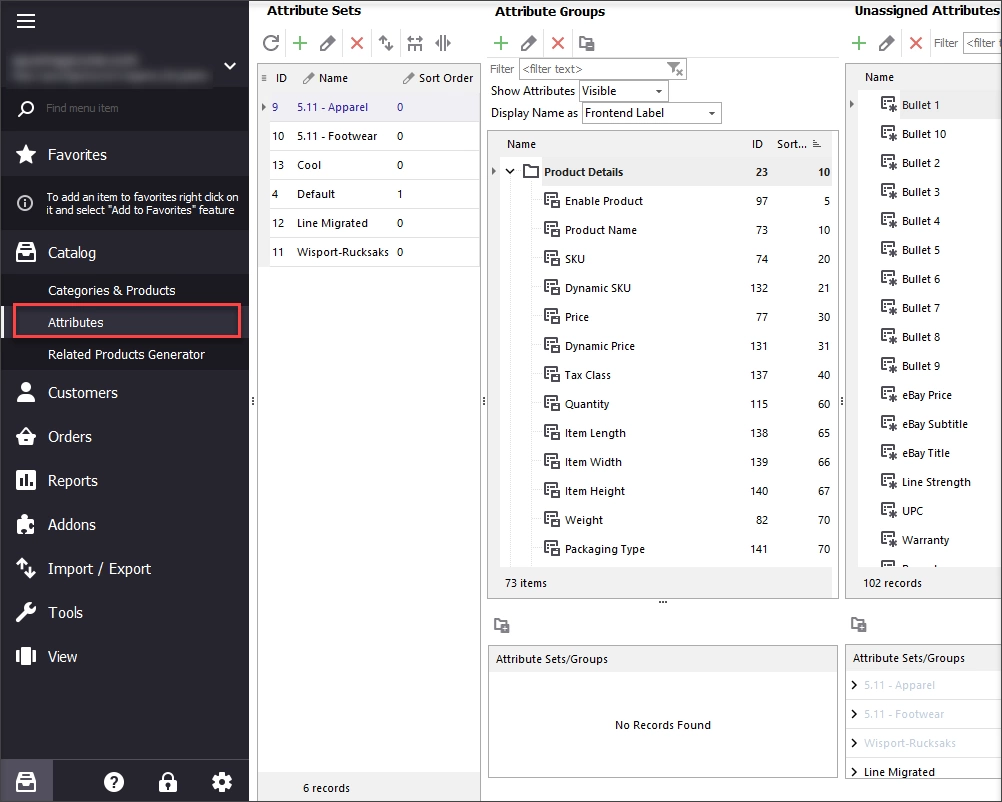This screenshot has width=1002, height=802.
Task: Open Related Products Generator
Action: (126, 354)
